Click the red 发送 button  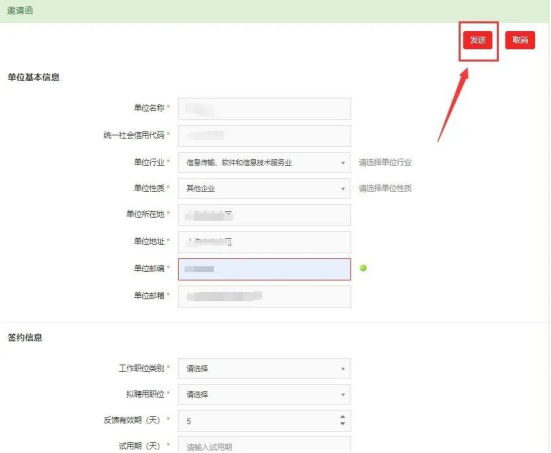point(477,40)
